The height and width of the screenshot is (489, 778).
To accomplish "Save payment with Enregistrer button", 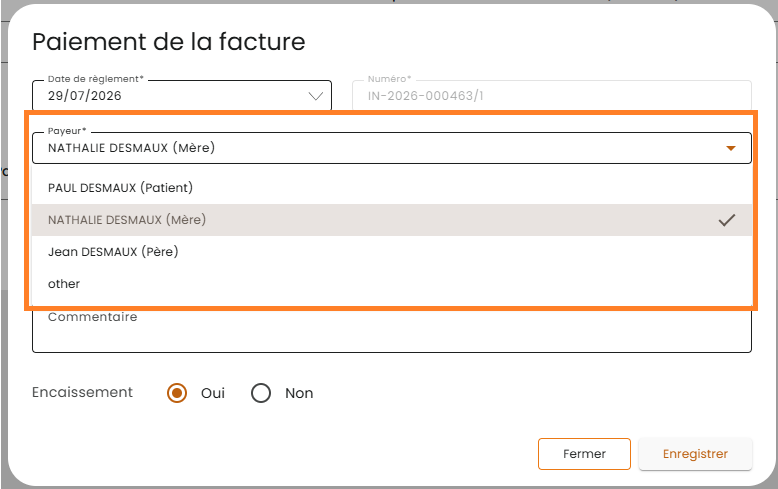I will coord(695,454).
